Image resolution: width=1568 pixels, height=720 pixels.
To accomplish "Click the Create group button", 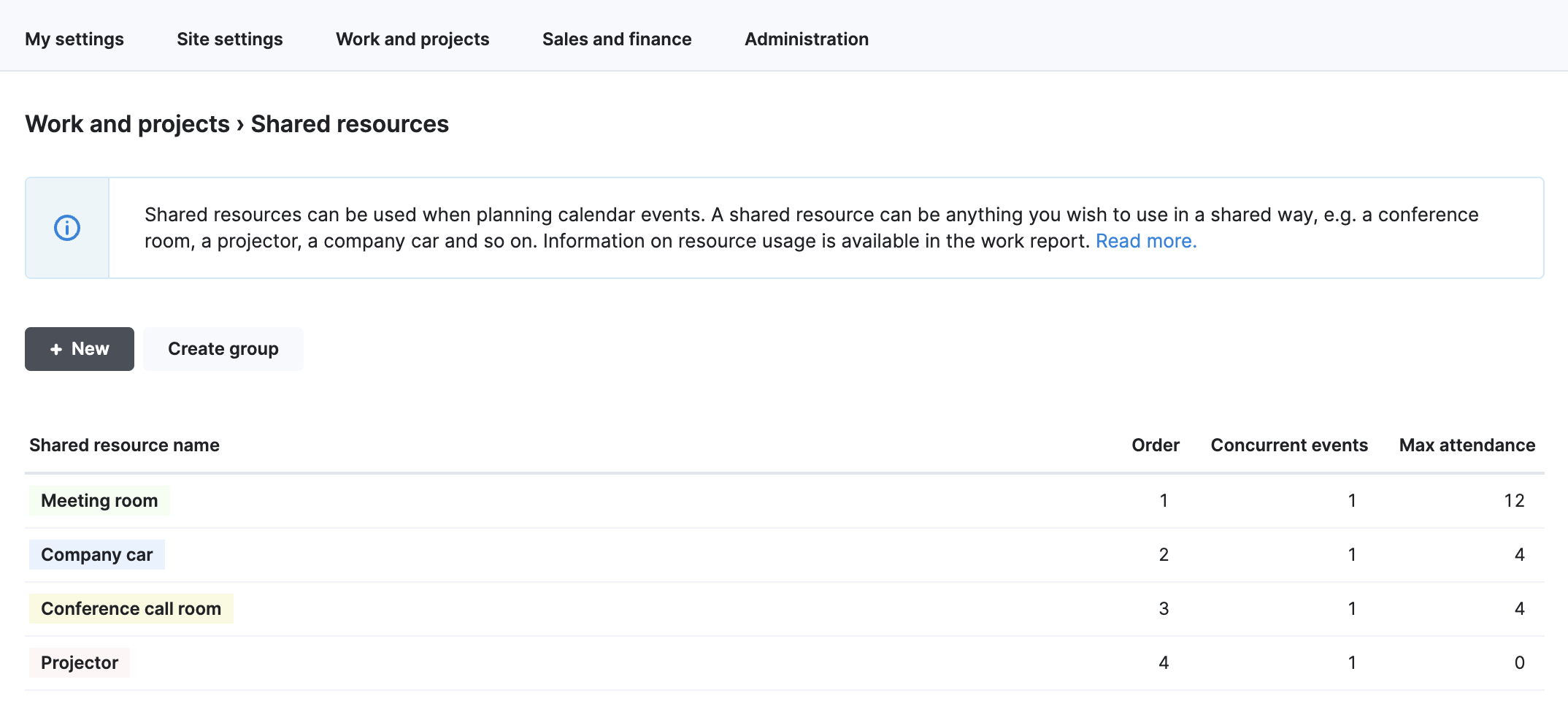I will (x=223, y=349).
